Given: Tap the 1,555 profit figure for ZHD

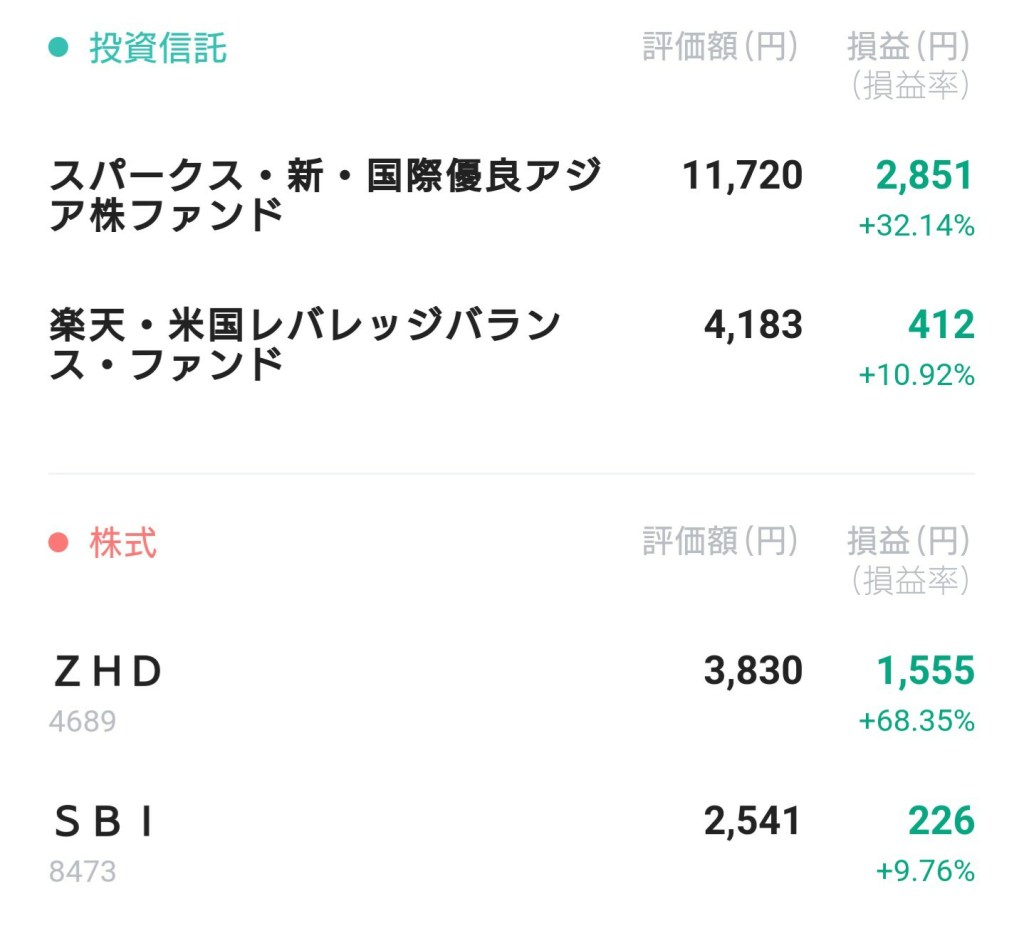Looking at the screenshot, I should coord(925,672).
